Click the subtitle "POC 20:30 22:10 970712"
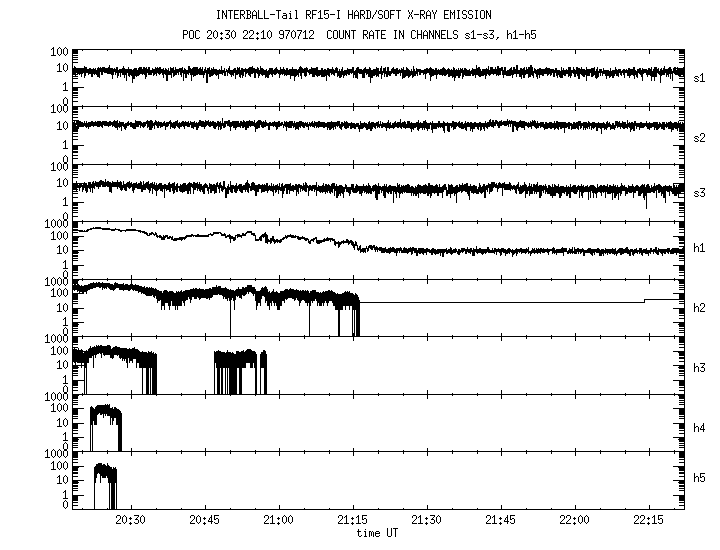The image size is (720, 550). (248, 35)
